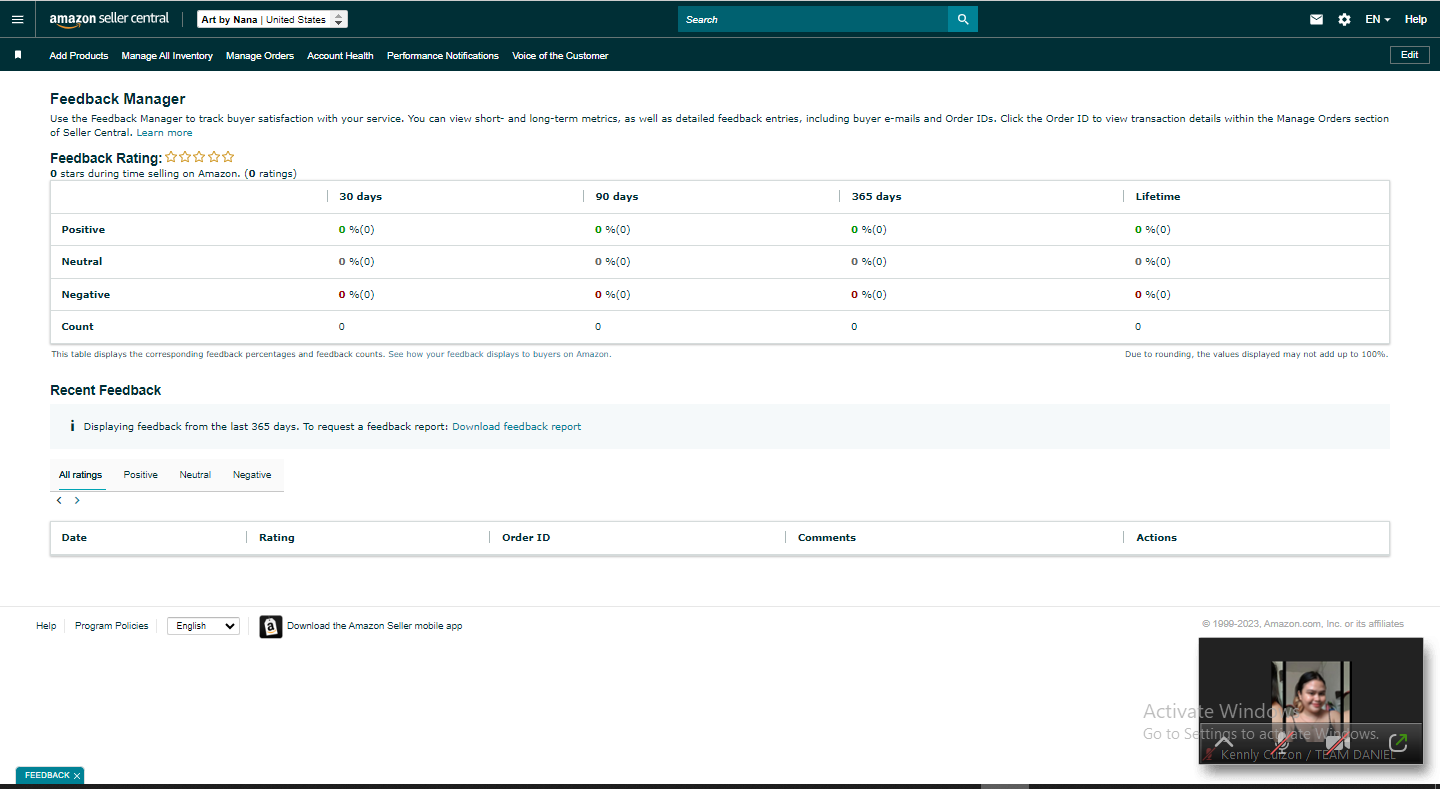Expand the meeting overlay up-arrow chevron

pyautogui.click(x=1224, y=741)
